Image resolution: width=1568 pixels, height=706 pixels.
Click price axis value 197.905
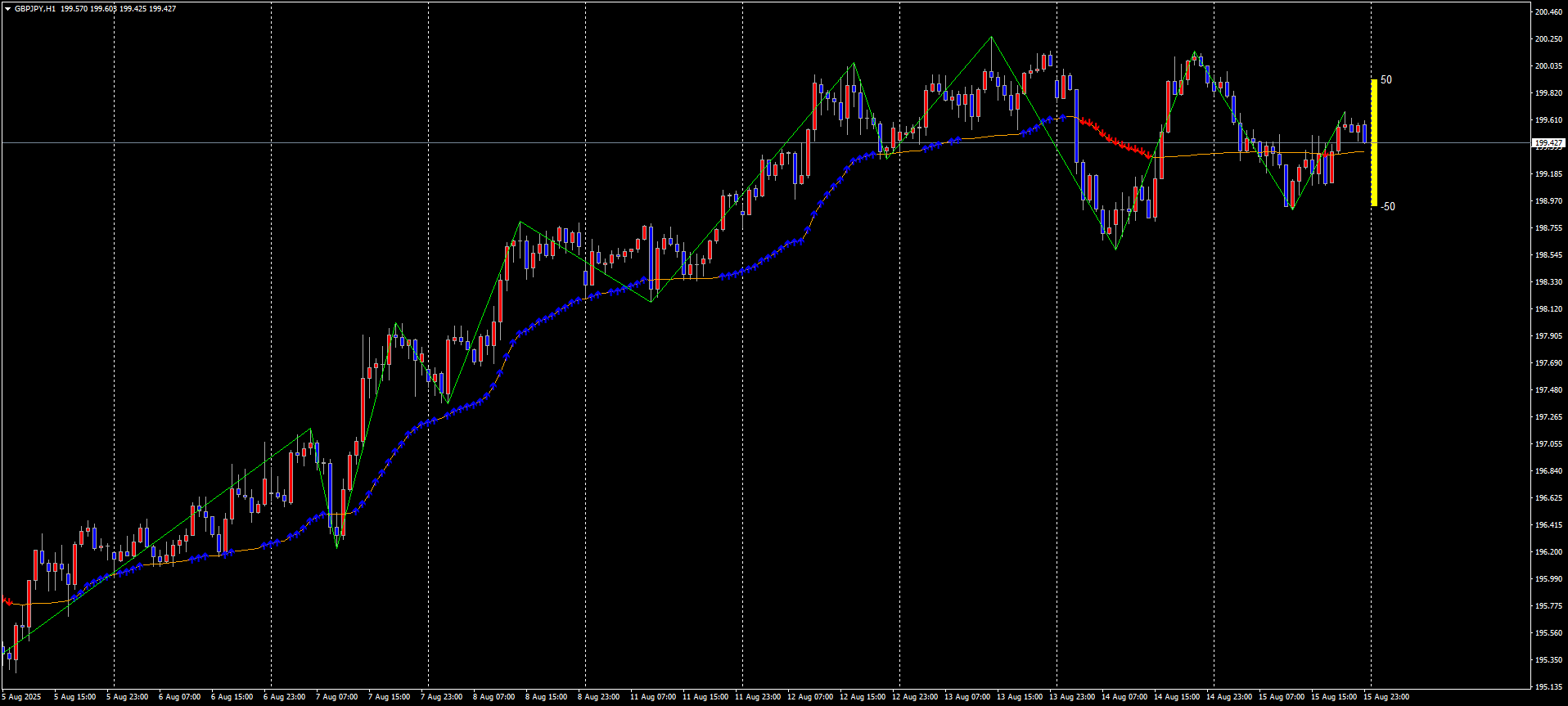1548,336
